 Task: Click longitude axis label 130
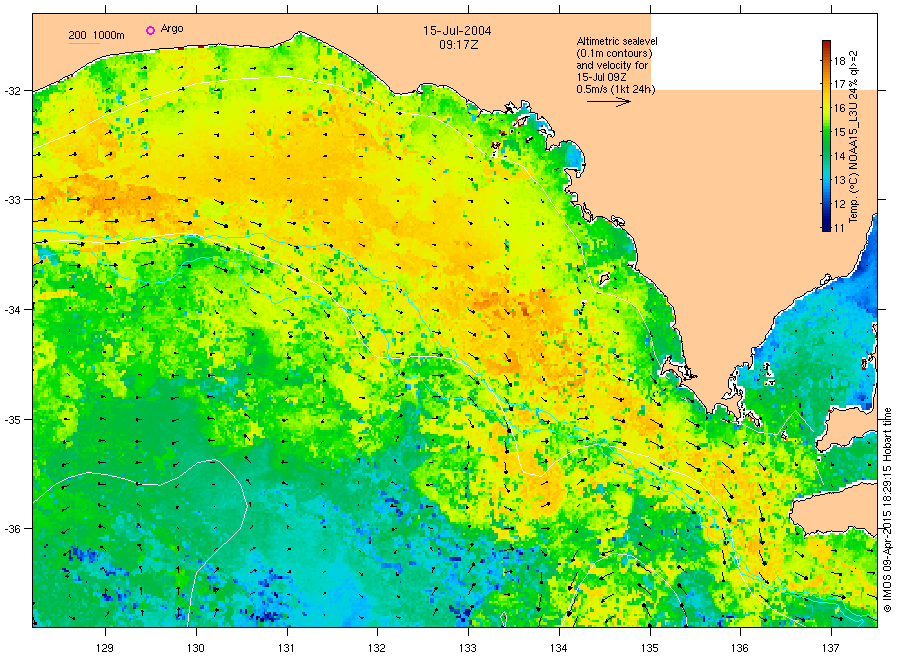click(196, 649)
